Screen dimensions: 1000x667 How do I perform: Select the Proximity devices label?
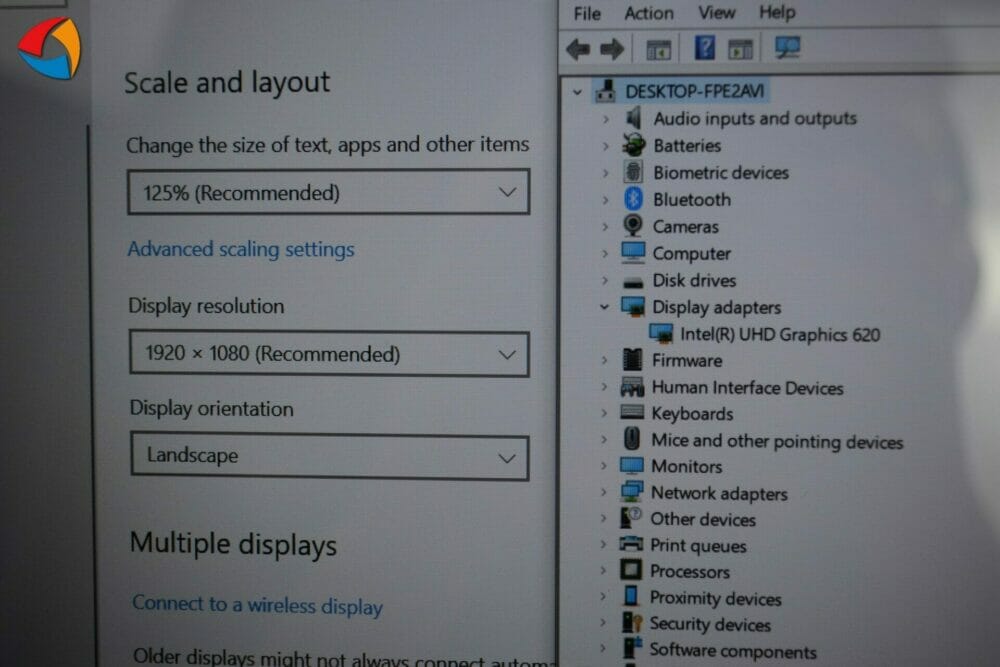click(x=716, y=598)
